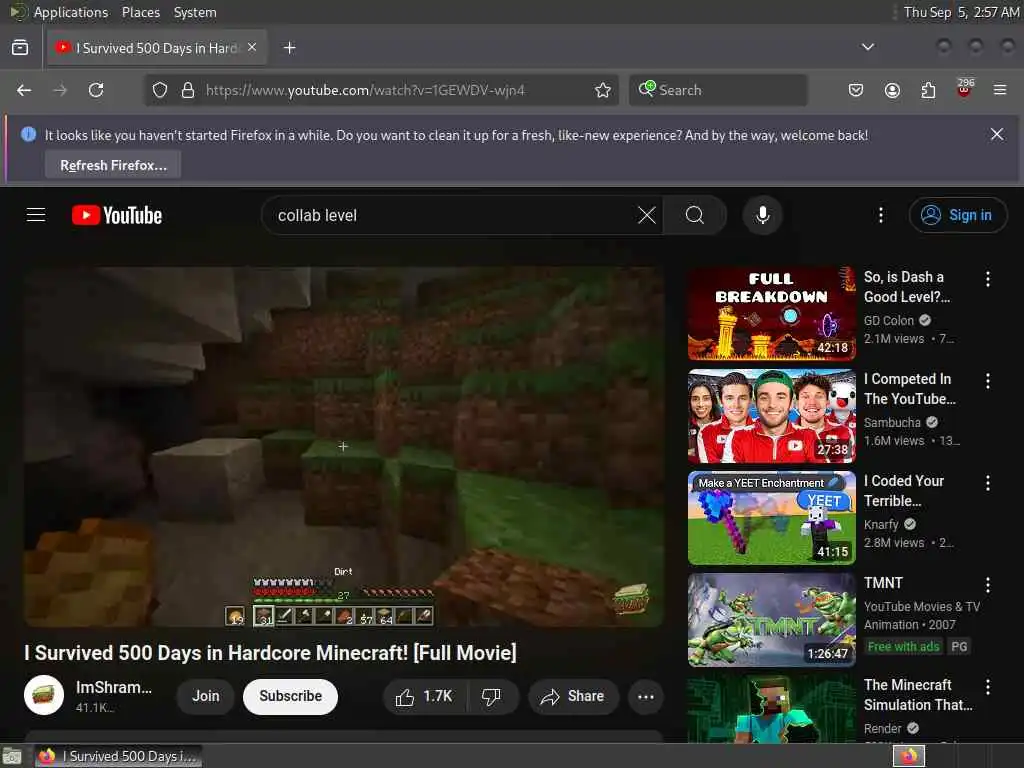This screenshot has width=1024, height=768.
Task: Open the YouTube guide hamburger menu
Action: click(36, 215)
